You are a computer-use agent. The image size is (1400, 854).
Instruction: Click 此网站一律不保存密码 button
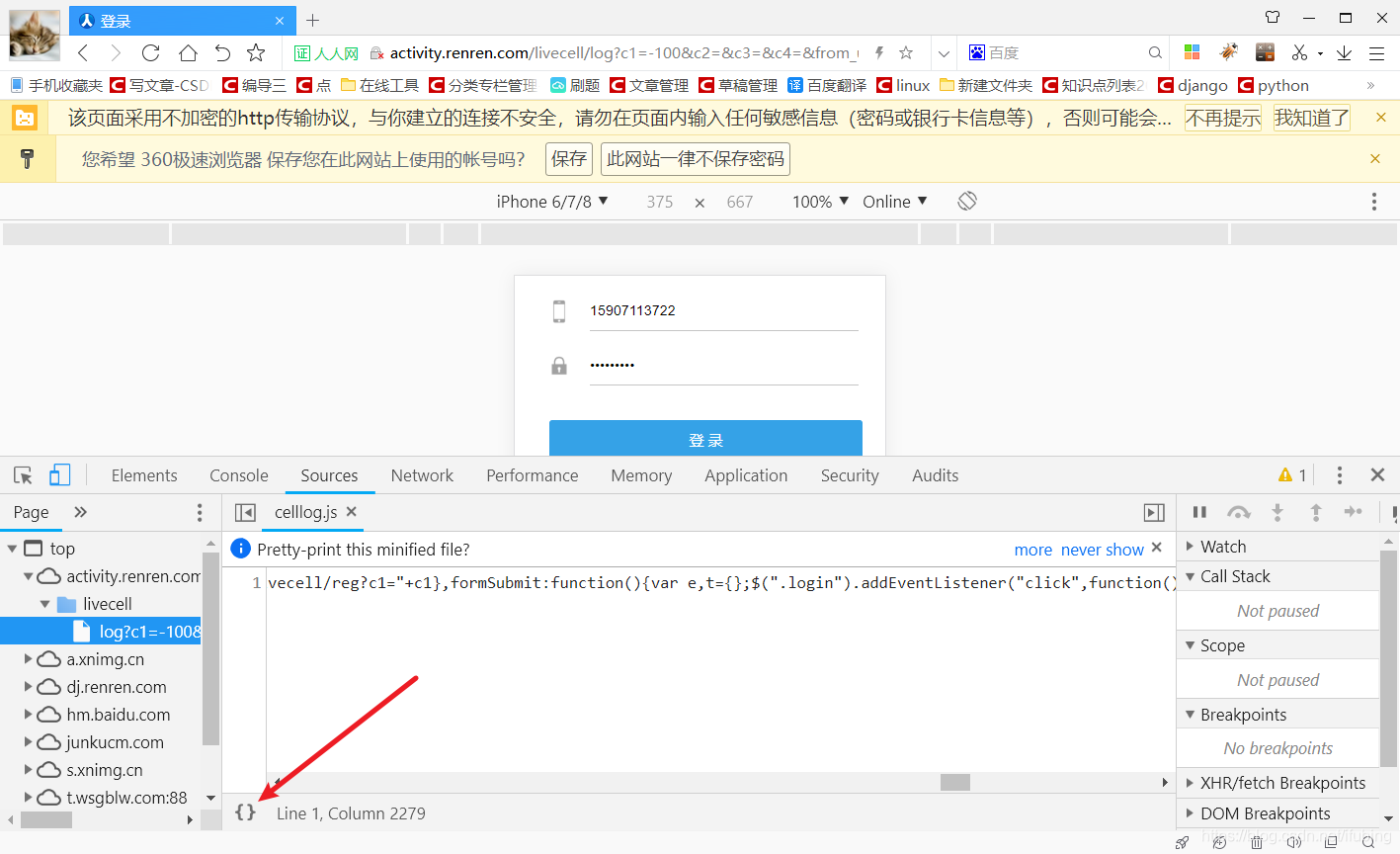(x=696, y=159)
